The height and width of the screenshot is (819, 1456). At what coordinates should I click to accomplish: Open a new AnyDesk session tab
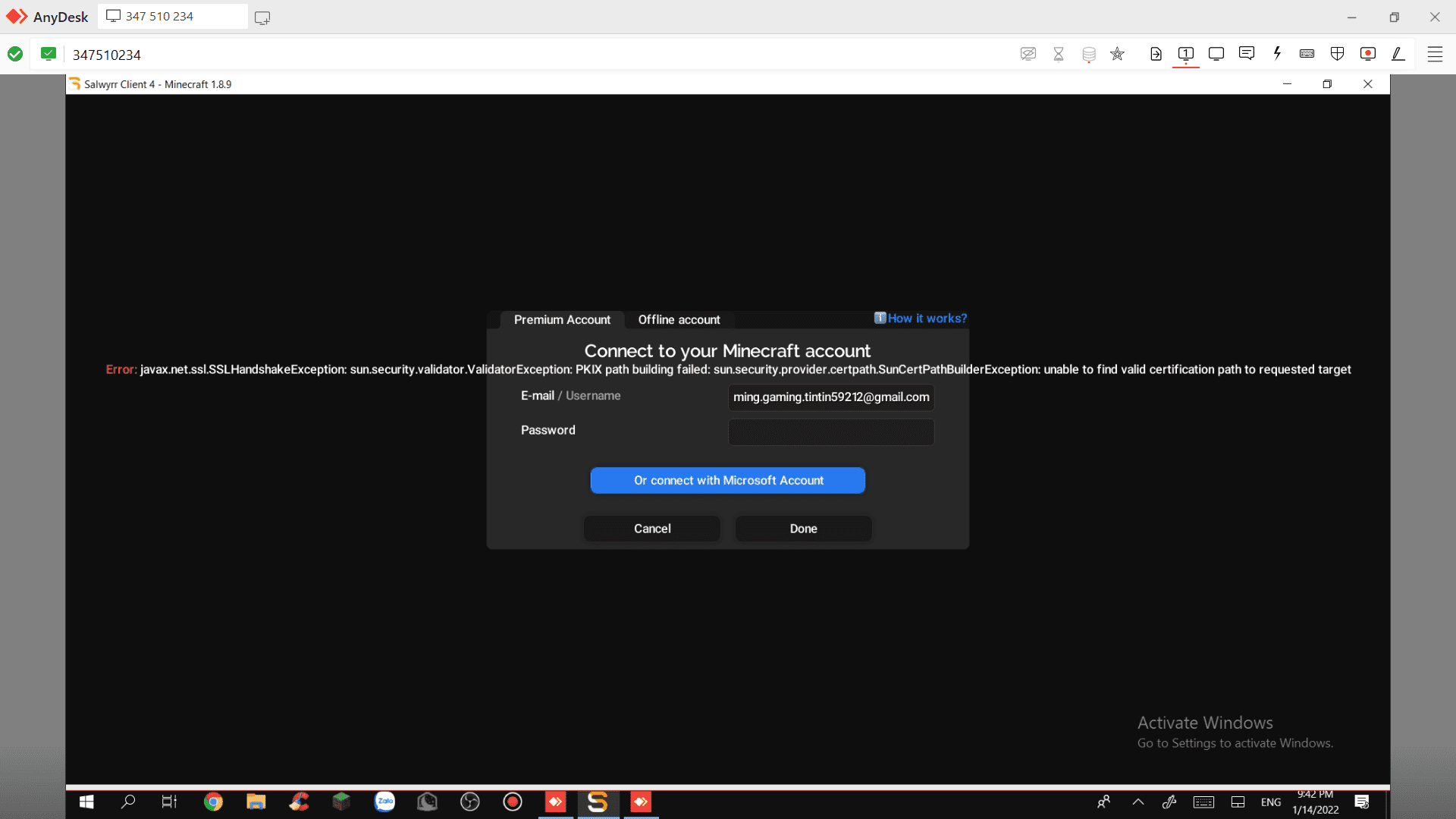(262, 17)
